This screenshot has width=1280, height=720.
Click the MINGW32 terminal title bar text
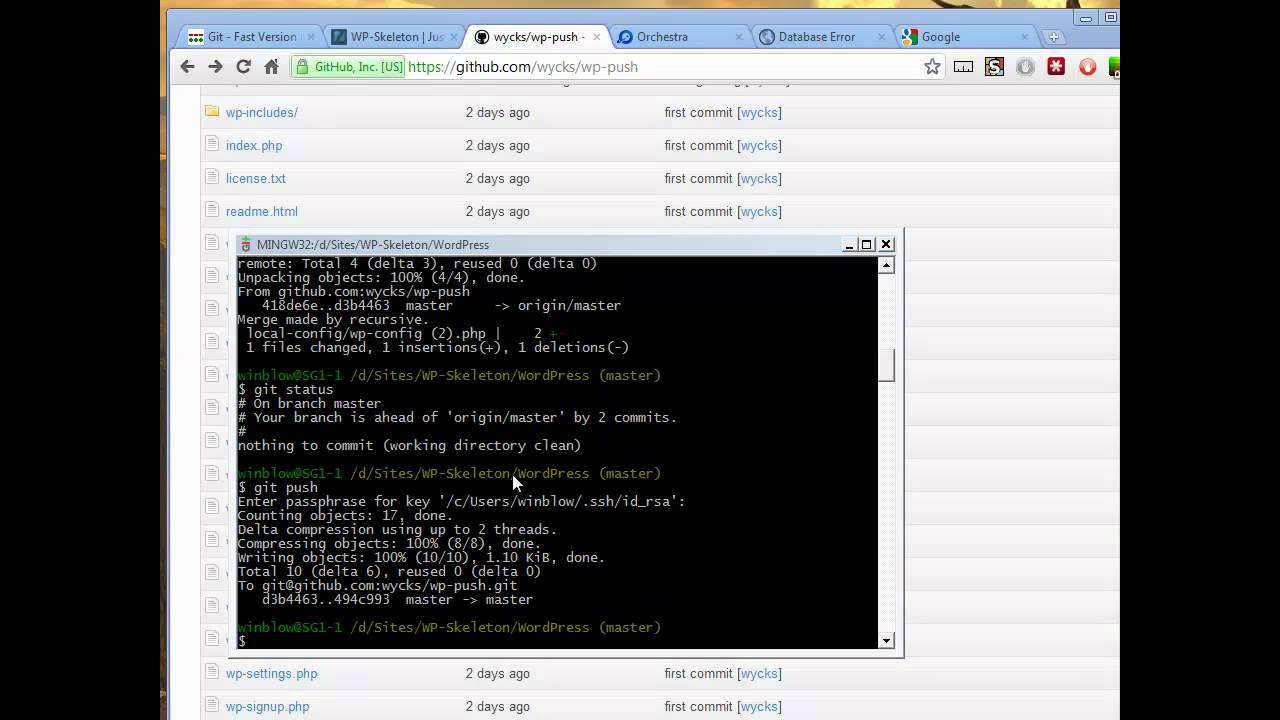(373, 244)
